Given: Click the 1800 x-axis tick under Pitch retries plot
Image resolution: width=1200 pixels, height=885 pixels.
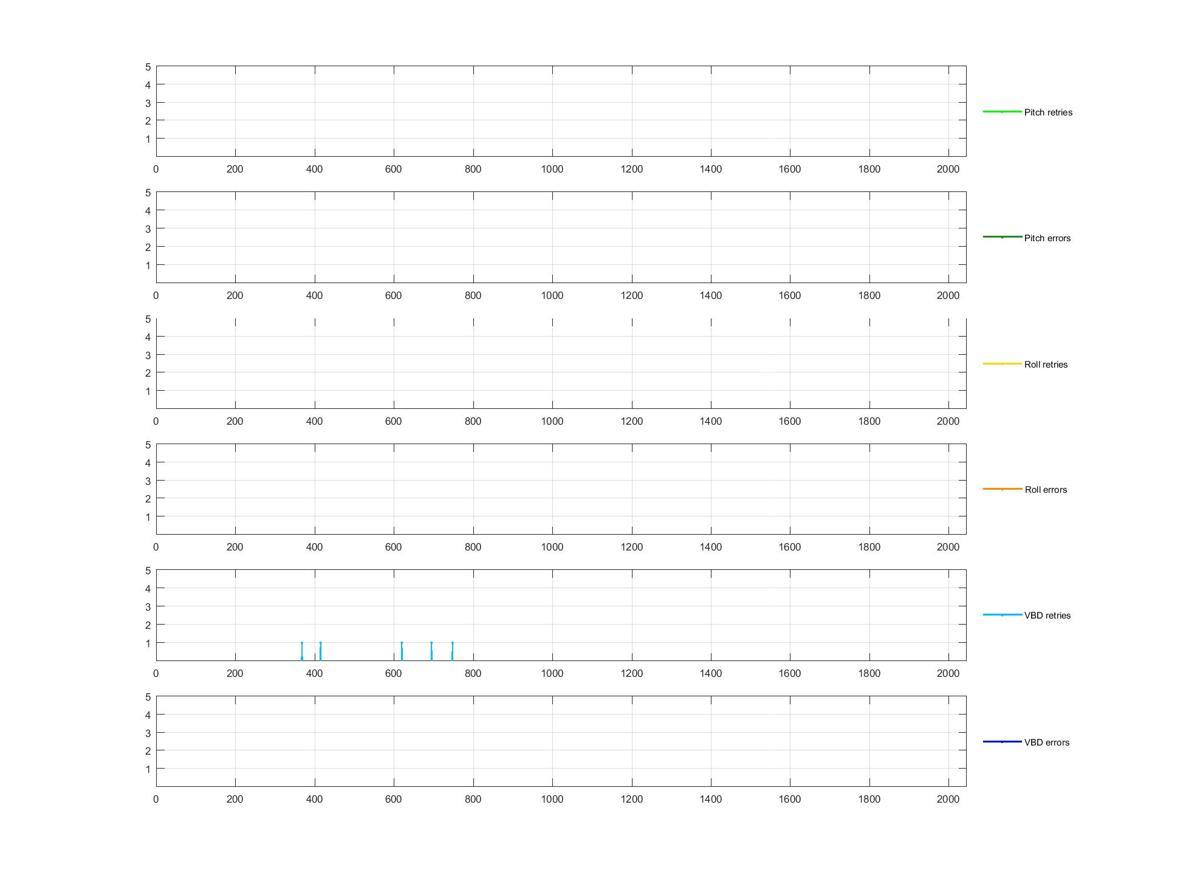Looking at the screenshot, I should (869, 170).
